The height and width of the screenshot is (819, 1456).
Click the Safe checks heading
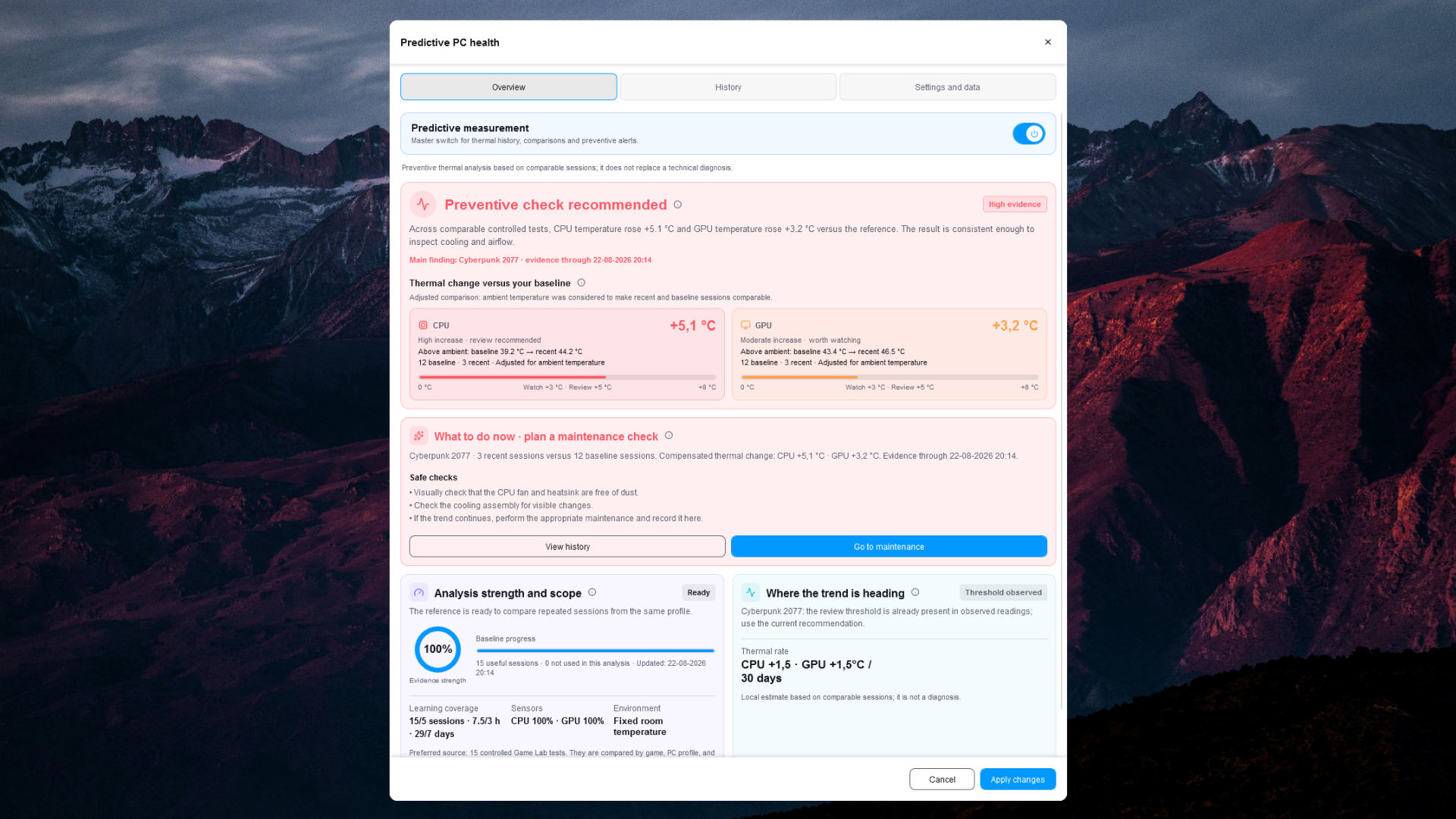pyautogui.click(x=434, y=478)
